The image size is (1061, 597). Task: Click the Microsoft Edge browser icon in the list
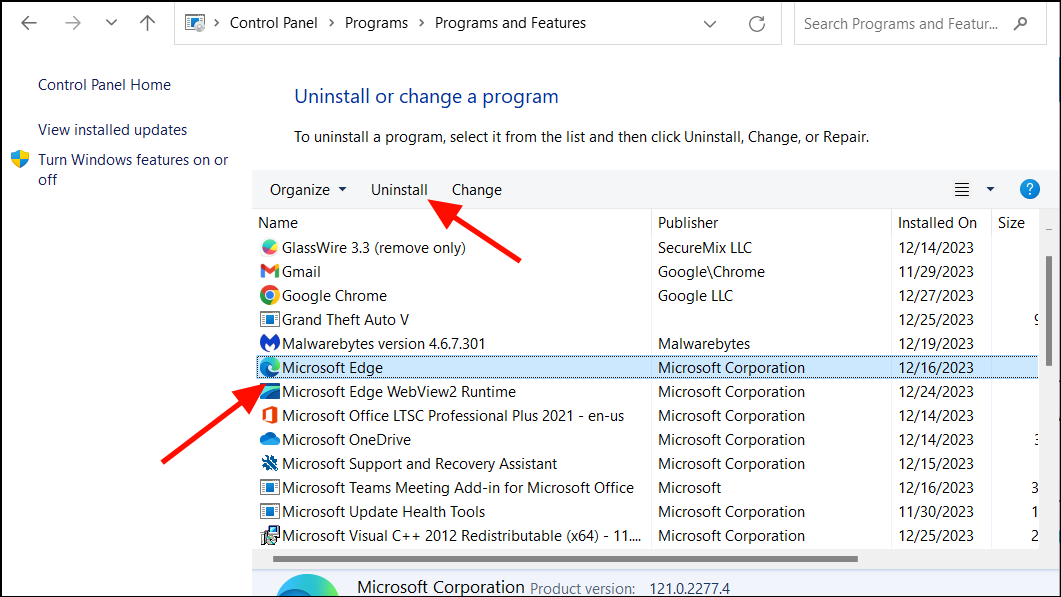coord(270,367)
